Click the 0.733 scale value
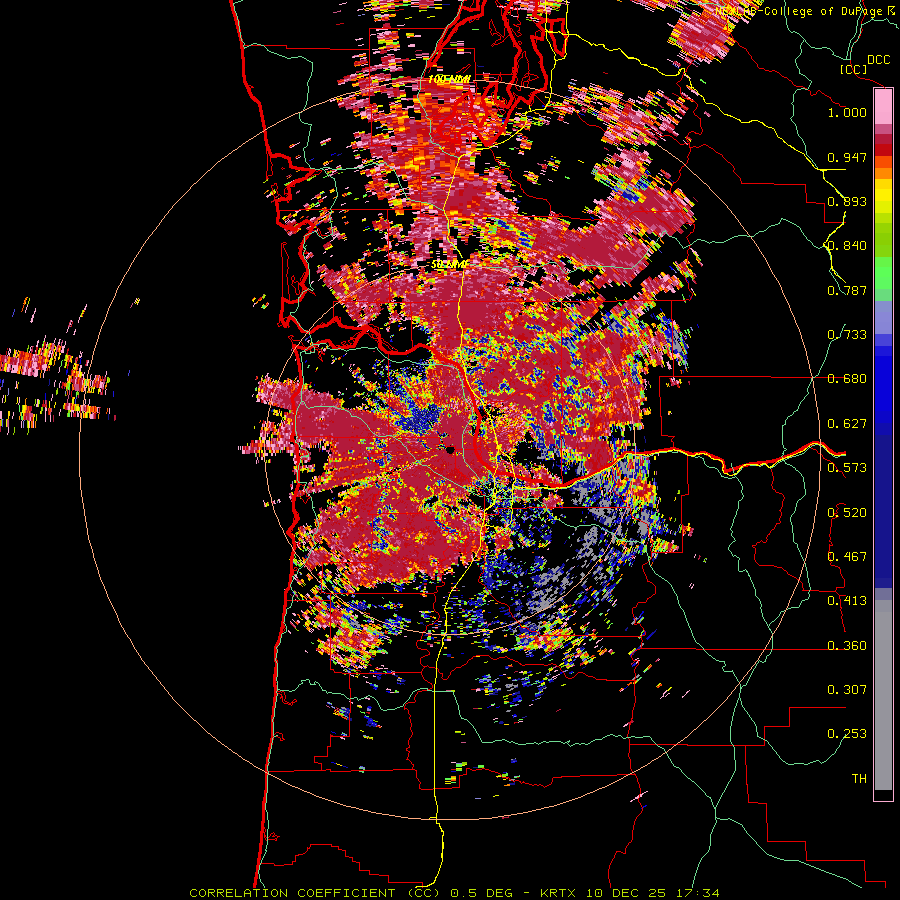Screen dimensions: 900x900 pyautogui.click(x=847, y=335)
